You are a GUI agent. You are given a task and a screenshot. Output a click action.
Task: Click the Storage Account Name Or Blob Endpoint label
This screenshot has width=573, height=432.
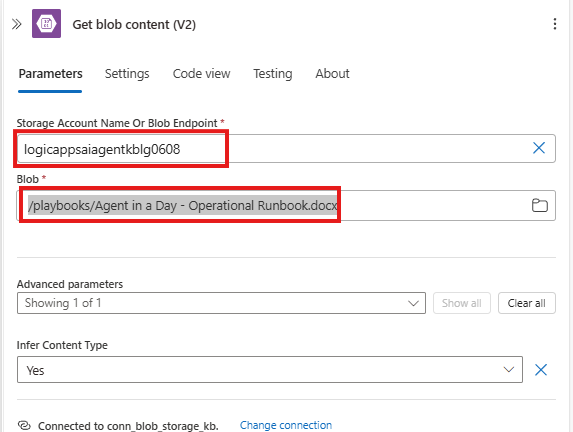tap(117, 123)
